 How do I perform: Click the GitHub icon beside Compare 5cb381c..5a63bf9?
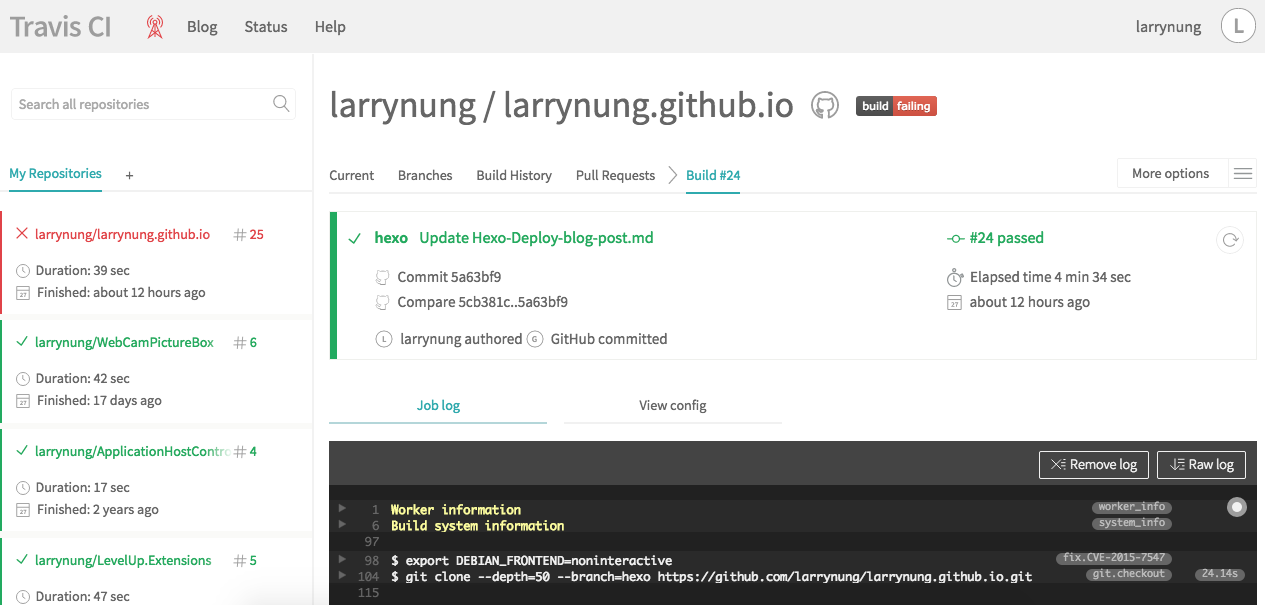point(382,302)
